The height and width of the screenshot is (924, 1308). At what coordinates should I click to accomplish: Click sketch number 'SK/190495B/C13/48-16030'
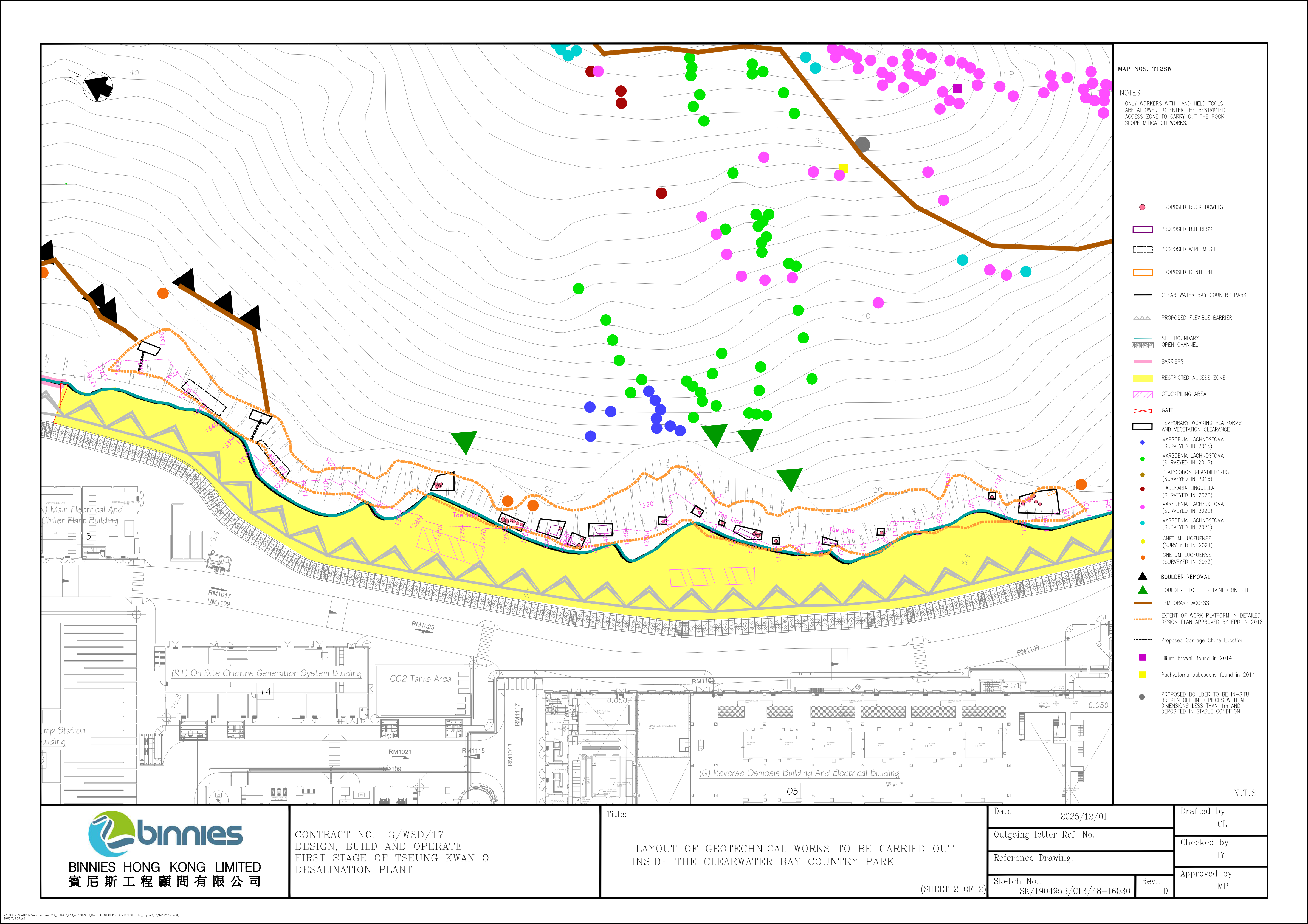1075,891
